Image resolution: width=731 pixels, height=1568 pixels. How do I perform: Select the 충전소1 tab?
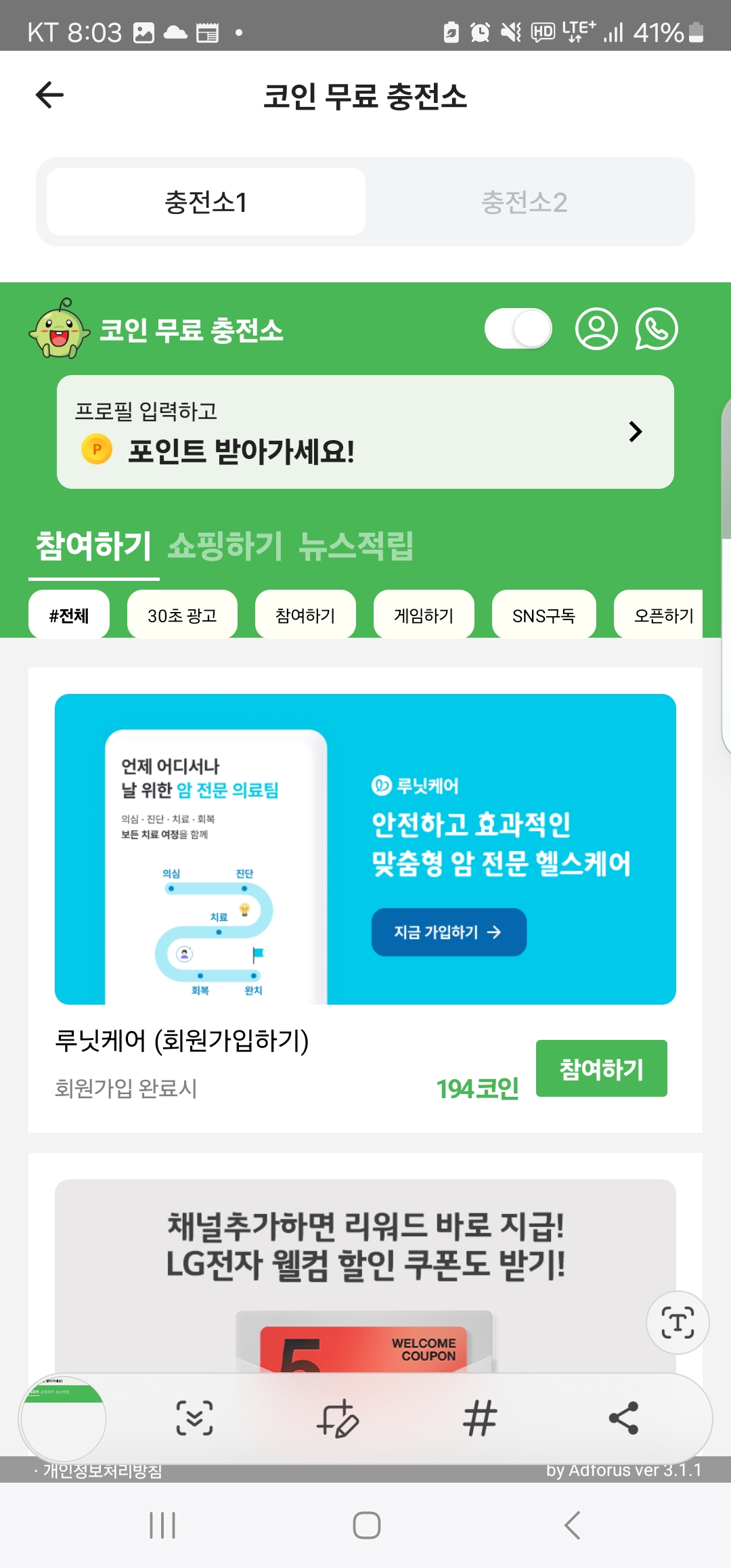pos(206,202)
